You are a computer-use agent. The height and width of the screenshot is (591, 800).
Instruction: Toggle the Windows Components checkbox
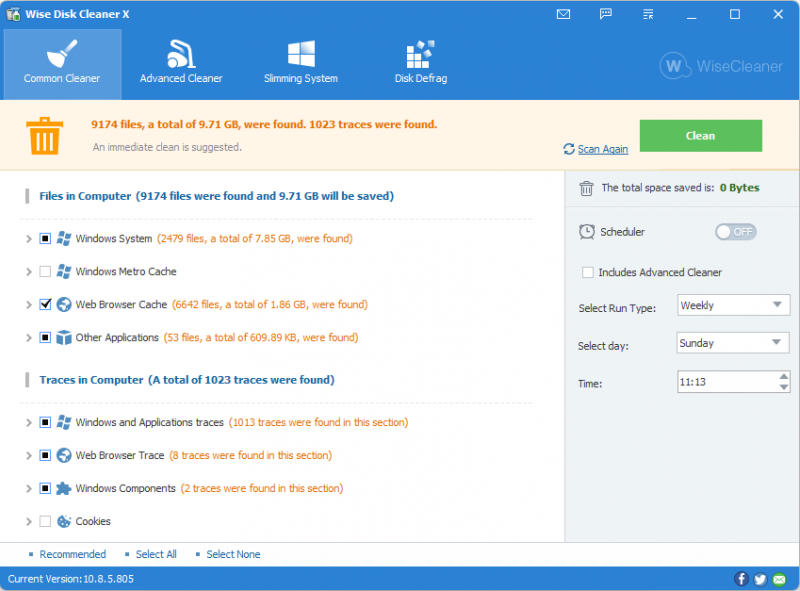coord(45,488)
